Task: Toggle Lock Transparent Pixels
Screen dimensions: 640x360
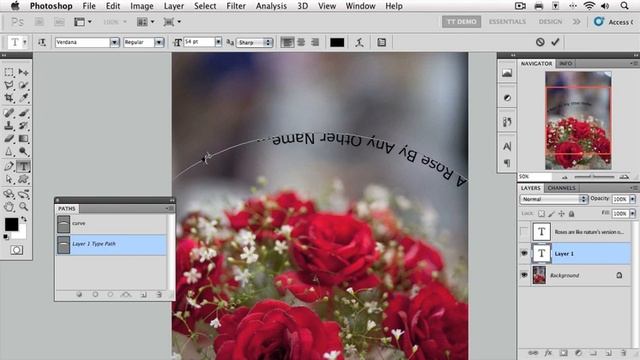Action: (541, 213)
